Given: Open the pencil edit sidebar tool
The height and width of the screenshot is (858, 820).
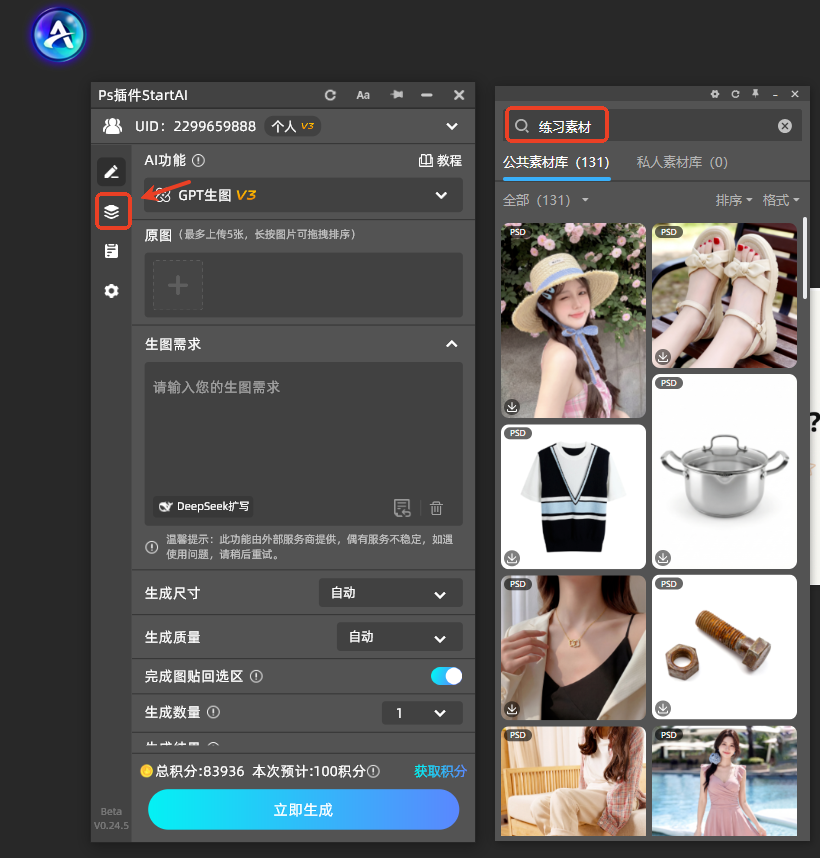Looking at the screenshot, I should (x=112, y=172).
